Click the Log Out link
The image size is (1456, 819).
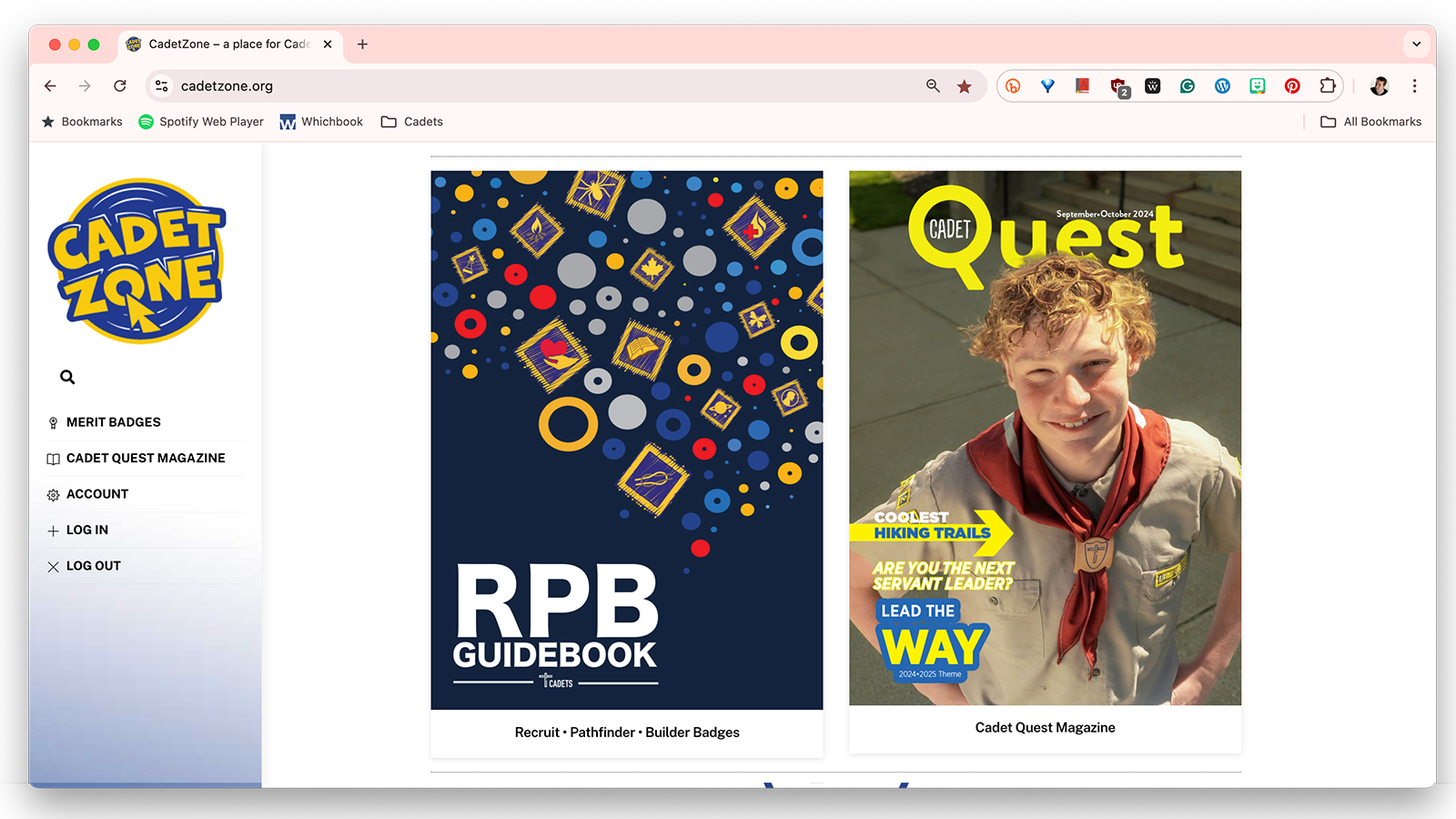93,566
